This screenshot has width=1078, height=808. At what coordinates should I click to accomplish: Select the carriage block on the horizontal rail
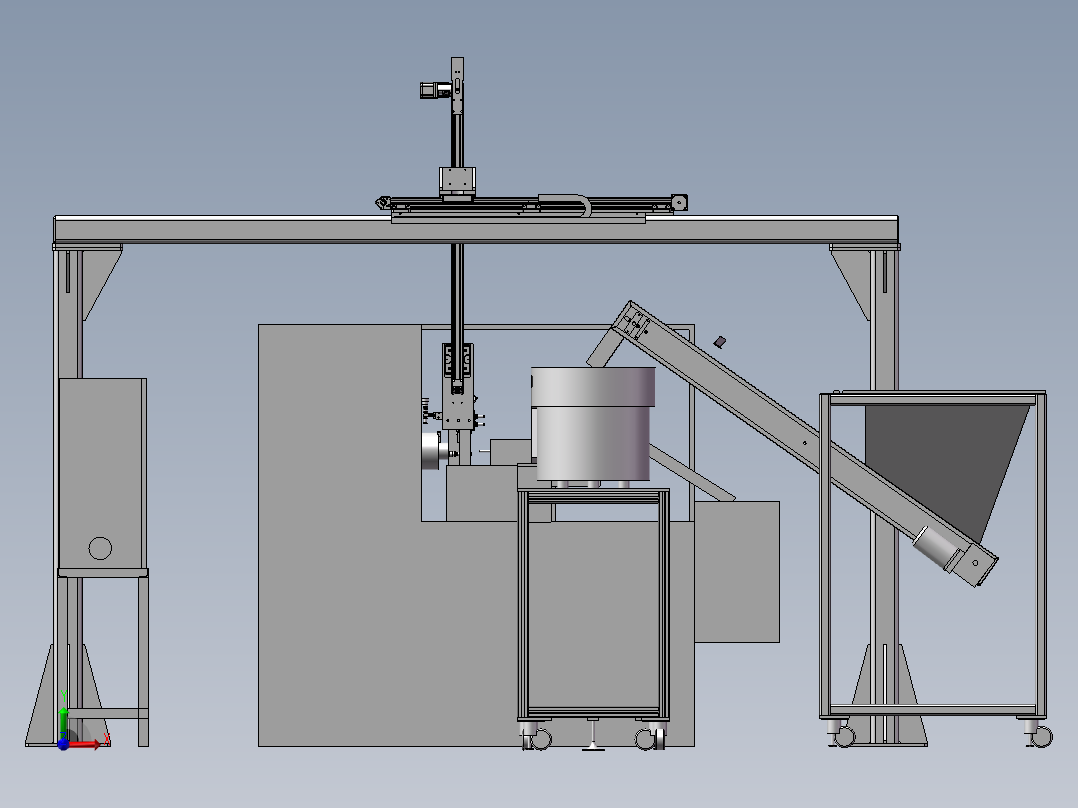click(458, 182)
